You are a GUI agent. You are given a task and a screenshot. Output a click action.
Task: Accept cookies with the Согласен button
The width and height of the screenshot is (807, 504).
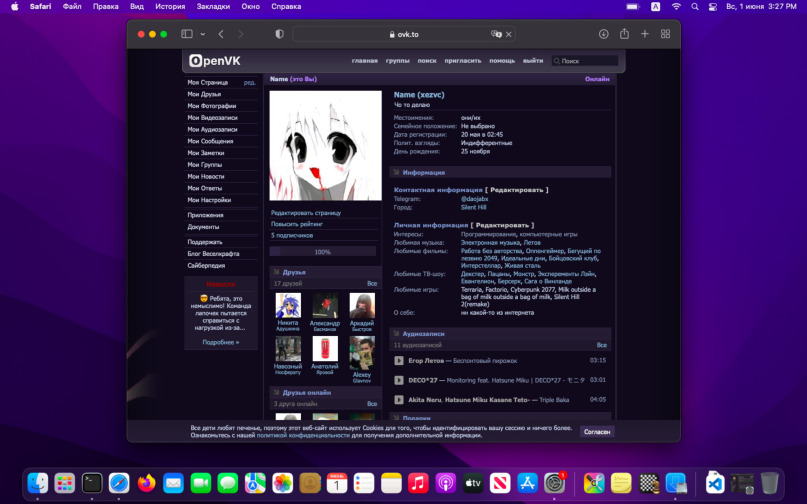(597, 431)
